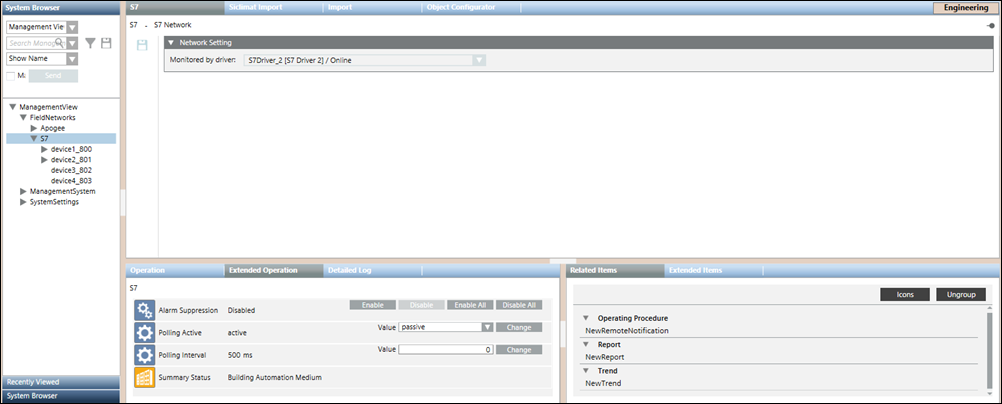Click the save icon beside the filter
Screen dimensions: 1002x404
[x=106, y=43]
